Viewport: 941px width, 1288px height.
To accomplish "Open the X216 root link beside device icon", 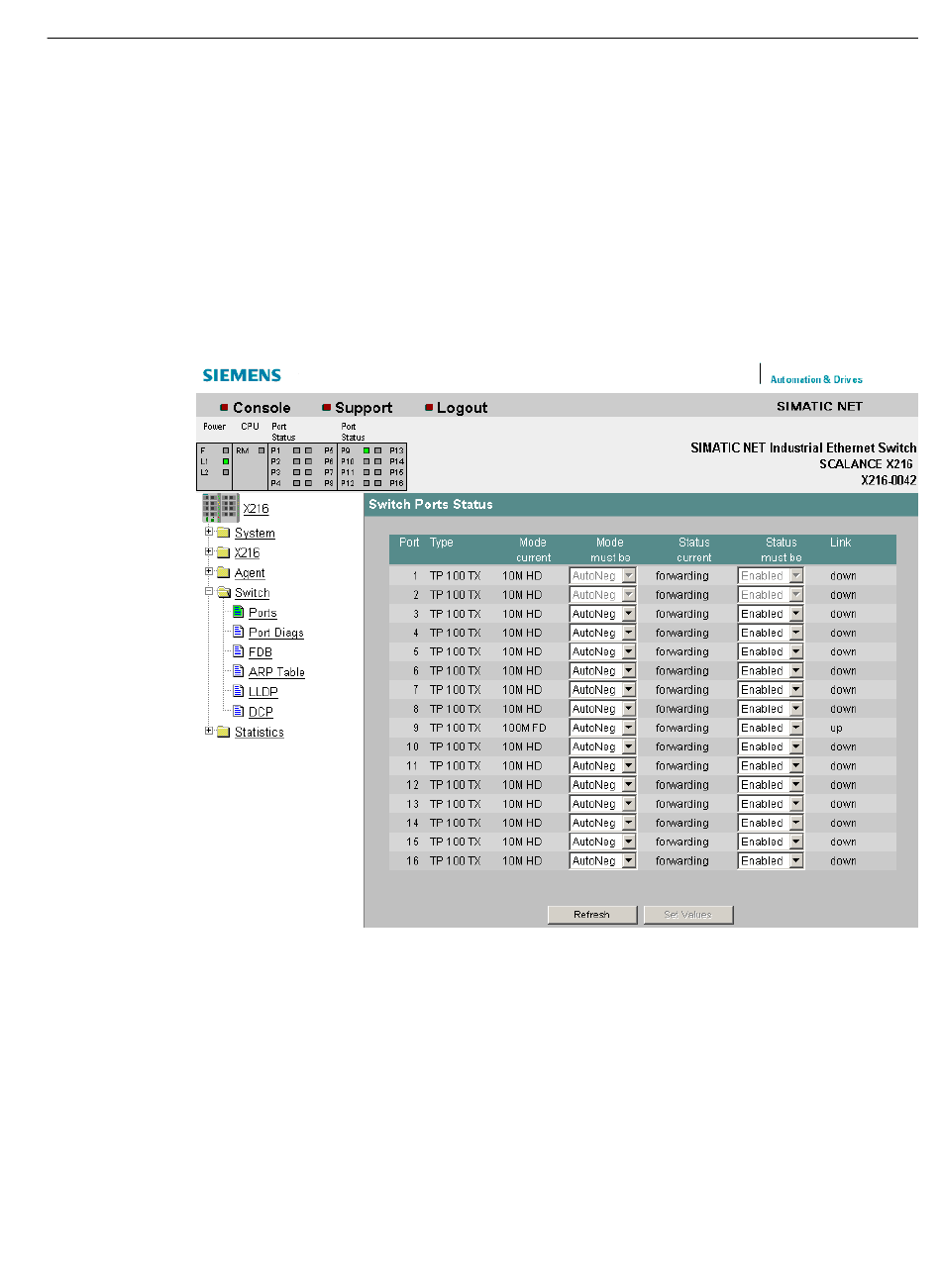I will [x=256, y=509].
